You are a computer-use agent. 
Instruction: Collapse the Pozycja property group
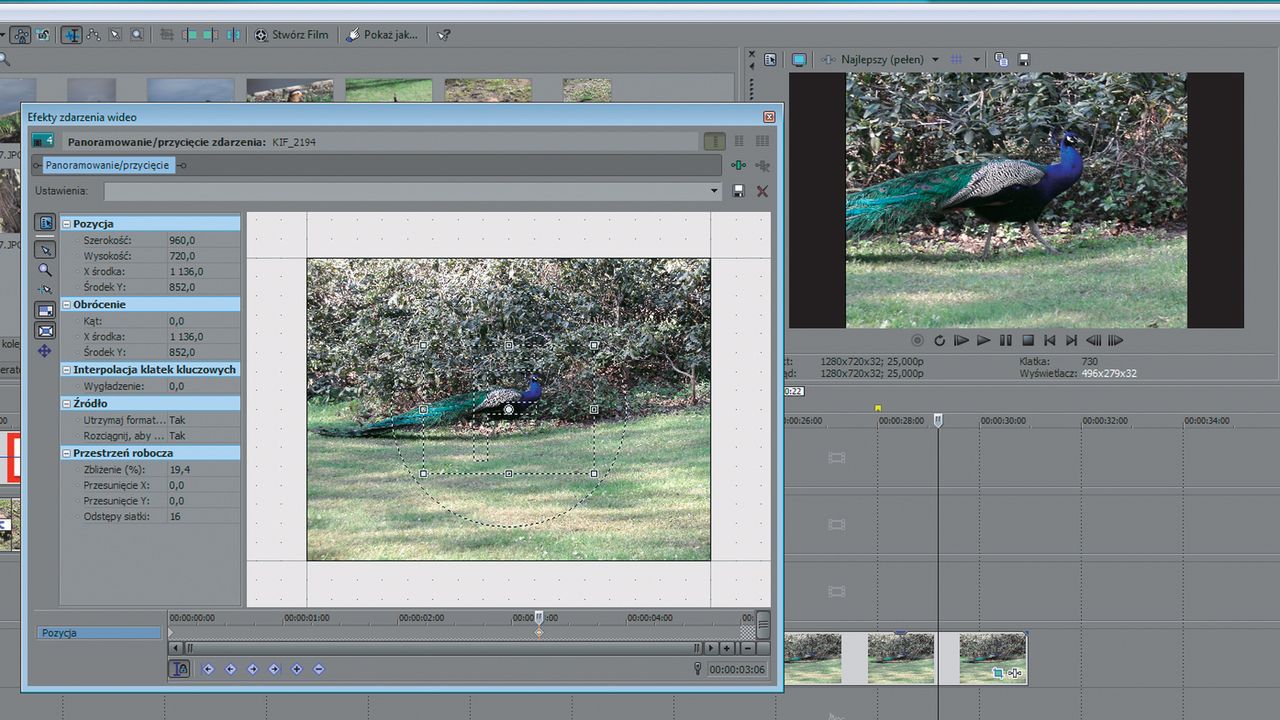(66, 224)
